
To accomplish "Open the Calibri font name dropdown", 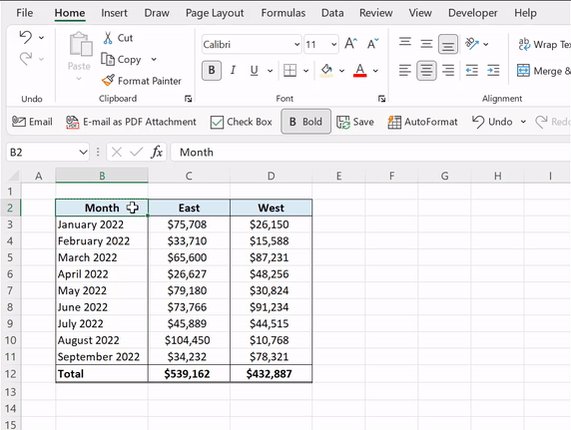I will 297,44.
